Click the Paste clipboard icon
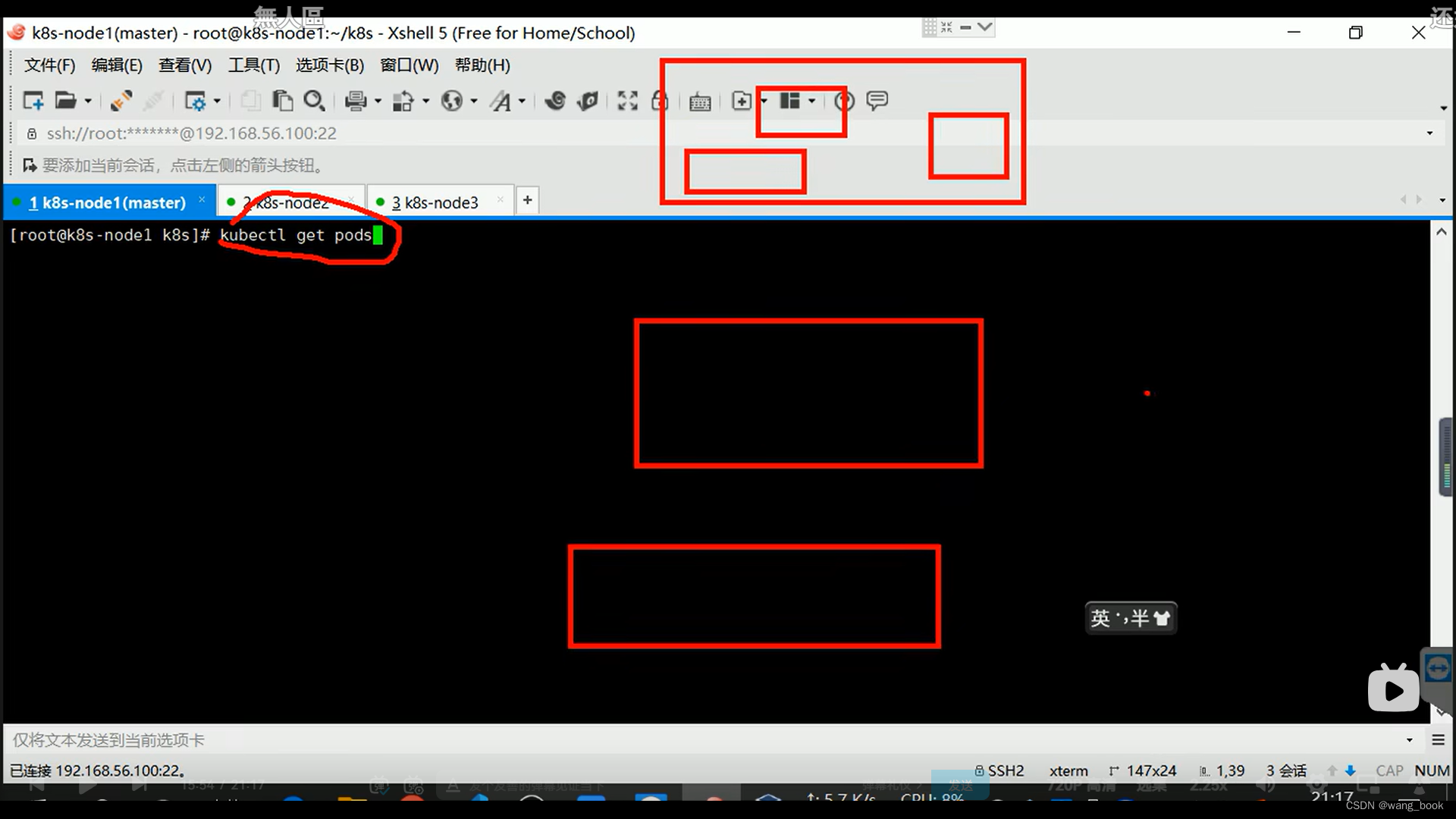This screenshot has height=819, width=1456. 283,100
